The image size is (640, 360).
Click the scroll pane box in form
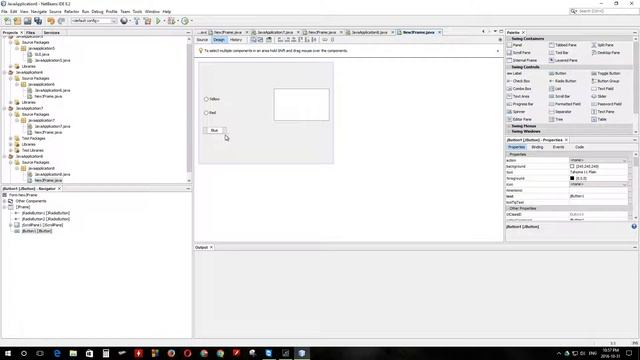coord(302,104)
